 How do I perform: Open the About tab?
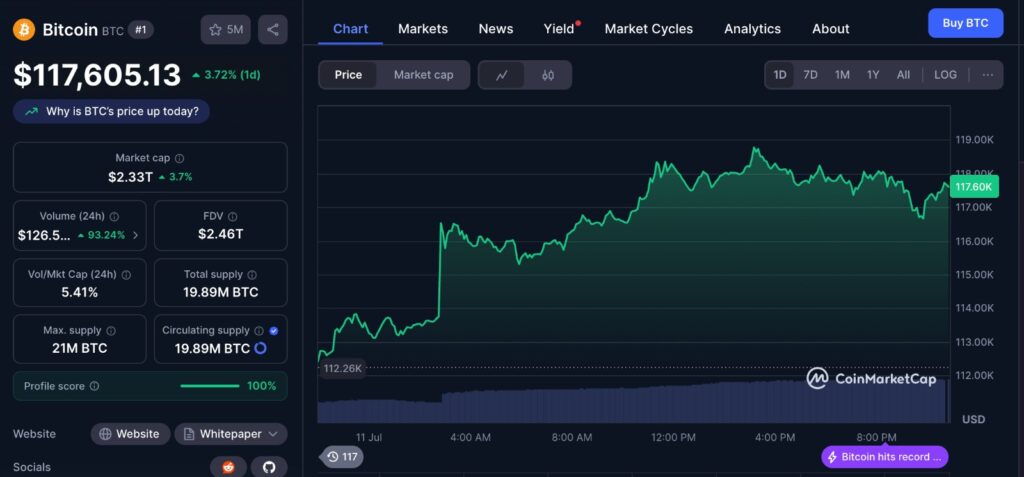coord(831,29)
